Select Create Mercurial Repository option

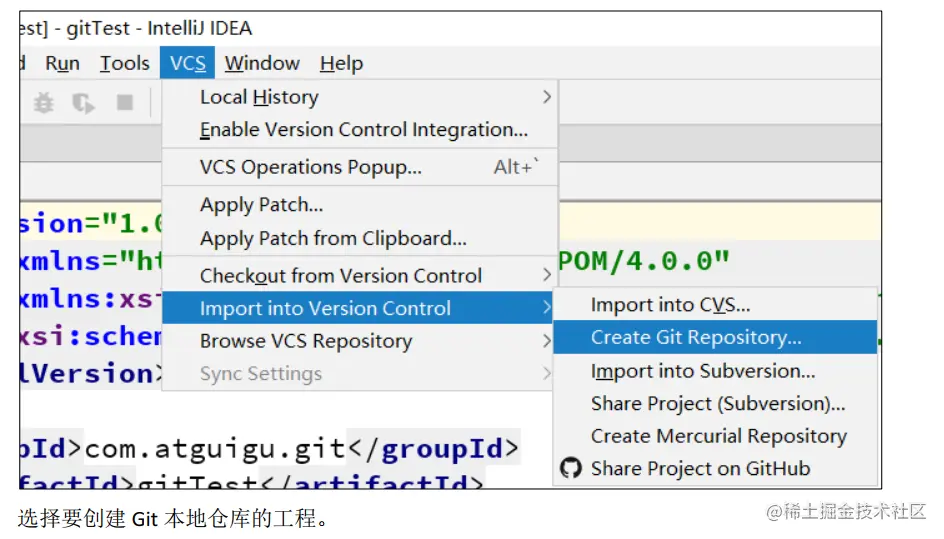click(x=715, y=436)
